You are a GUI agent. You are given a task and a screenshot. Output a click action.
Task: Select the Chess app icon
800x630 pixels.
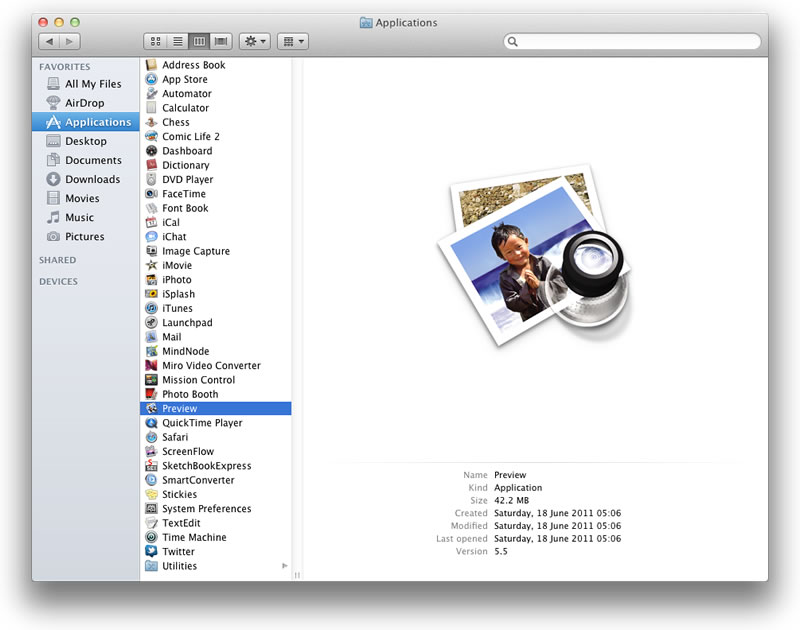(x=152, y=122)
